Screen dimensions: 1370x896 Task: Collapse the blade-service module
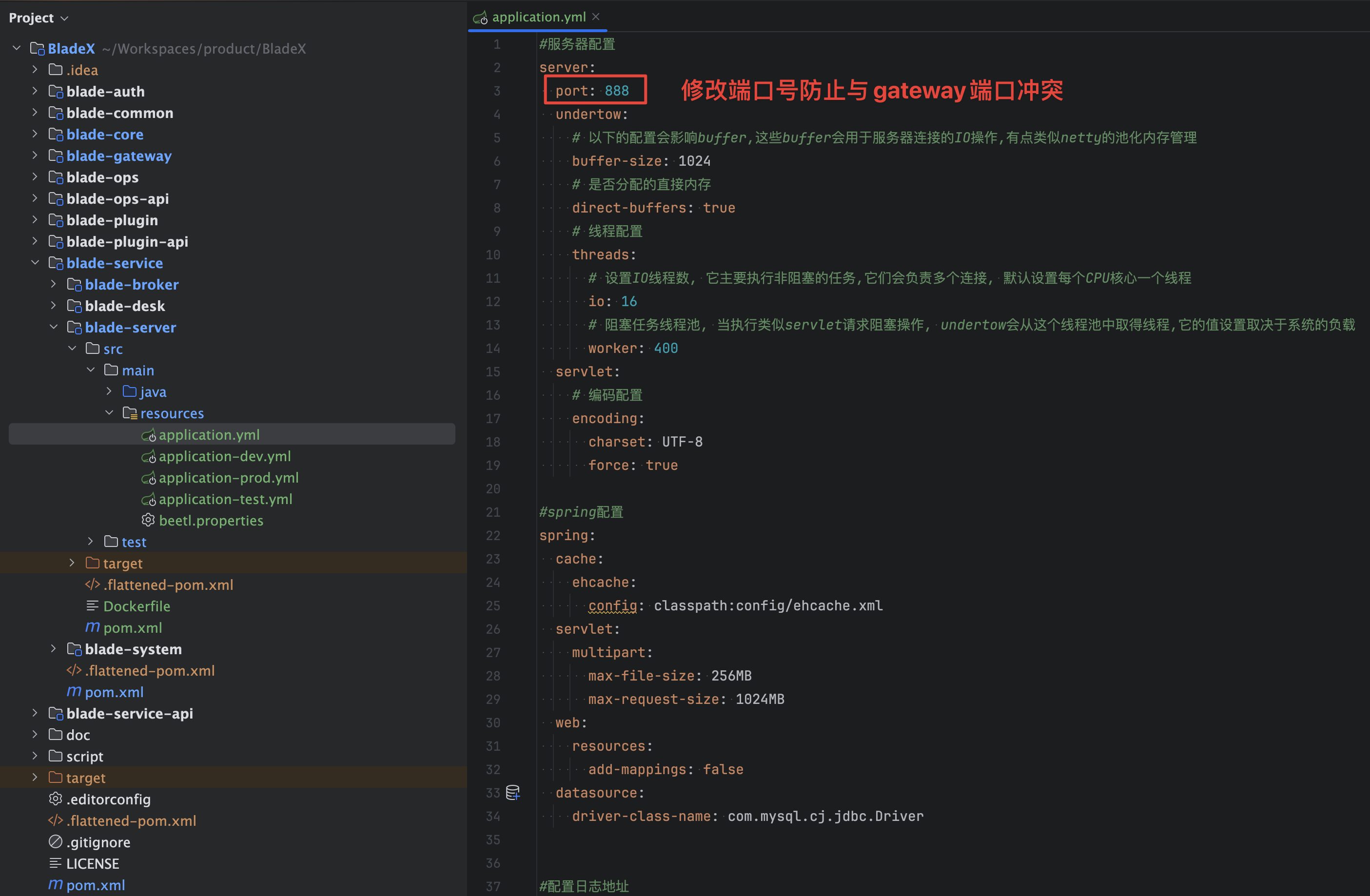[x=35, y=262]
